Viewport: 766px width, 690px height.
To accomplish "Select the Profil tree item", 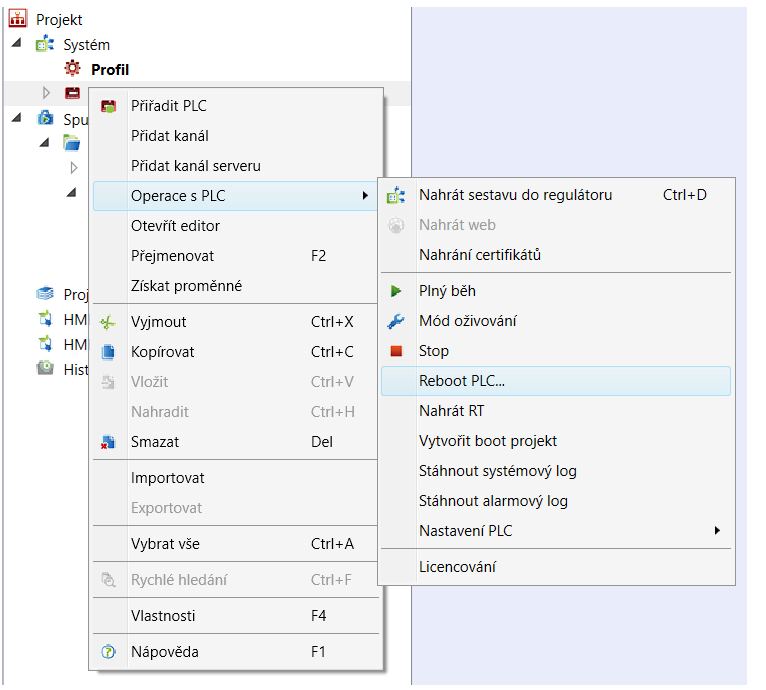I will [x=109, y=69].
